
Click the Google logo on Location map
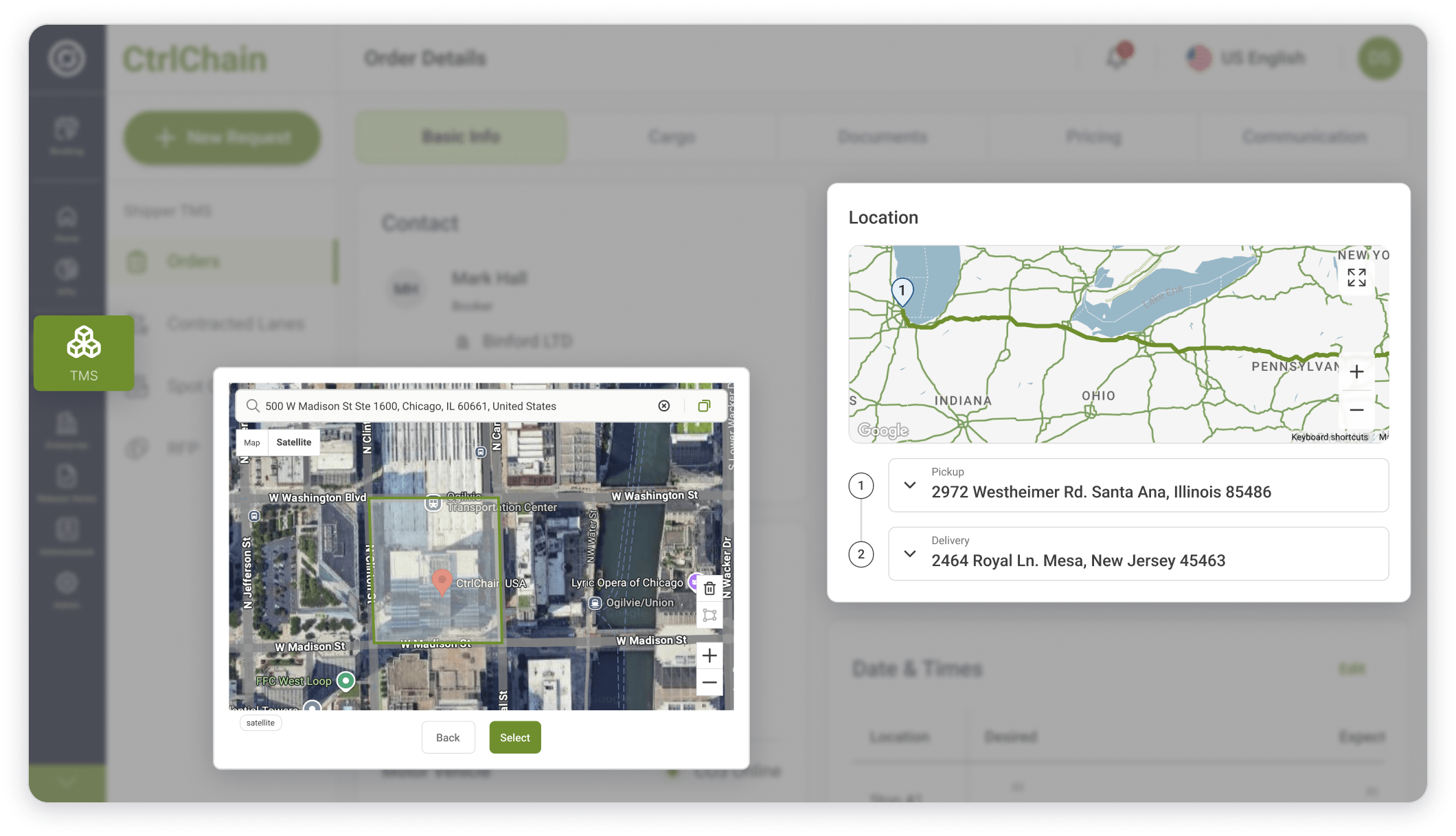coord(883,431)
